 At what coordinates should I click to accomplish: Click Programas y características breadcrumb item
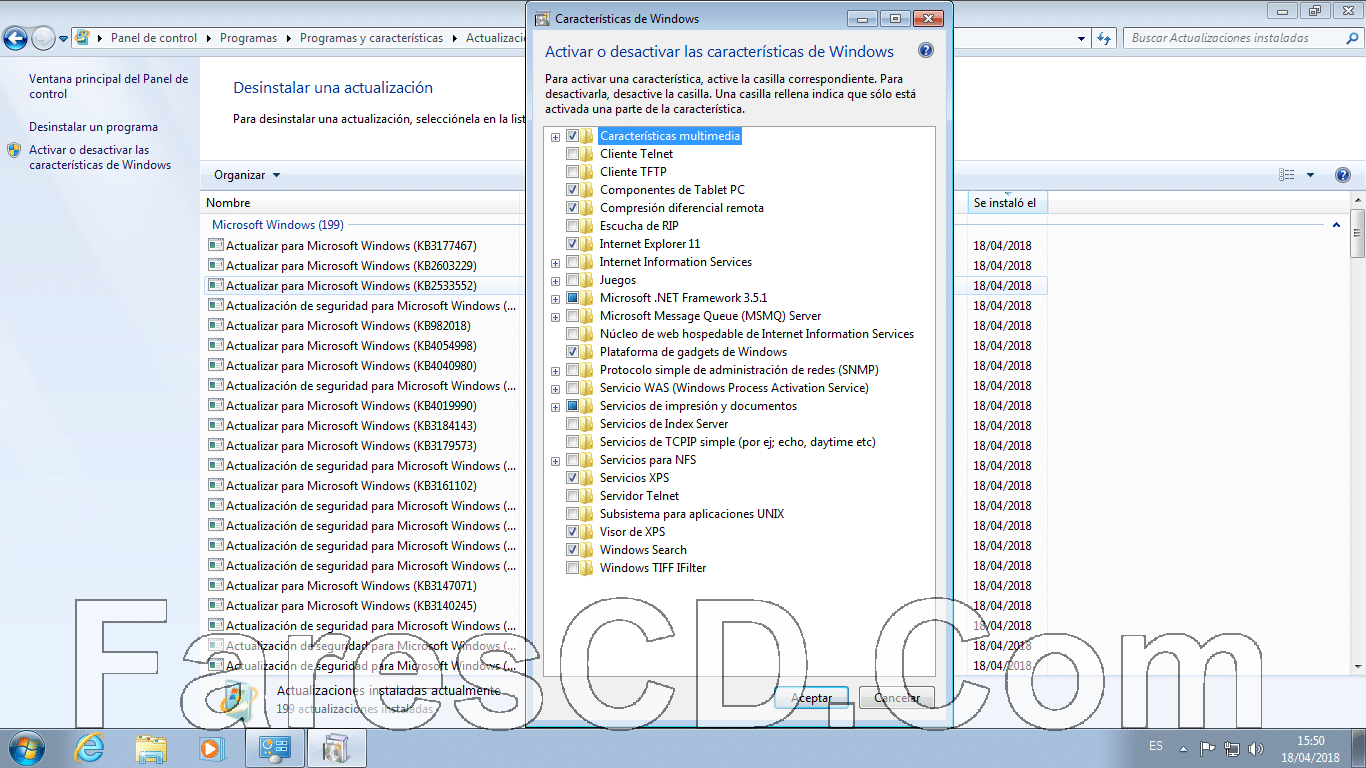371,38
